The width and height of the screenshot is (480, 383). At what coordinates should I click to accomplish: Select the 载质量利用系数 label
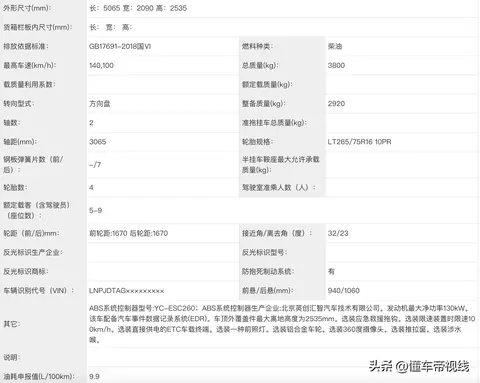tap(29, 84)
